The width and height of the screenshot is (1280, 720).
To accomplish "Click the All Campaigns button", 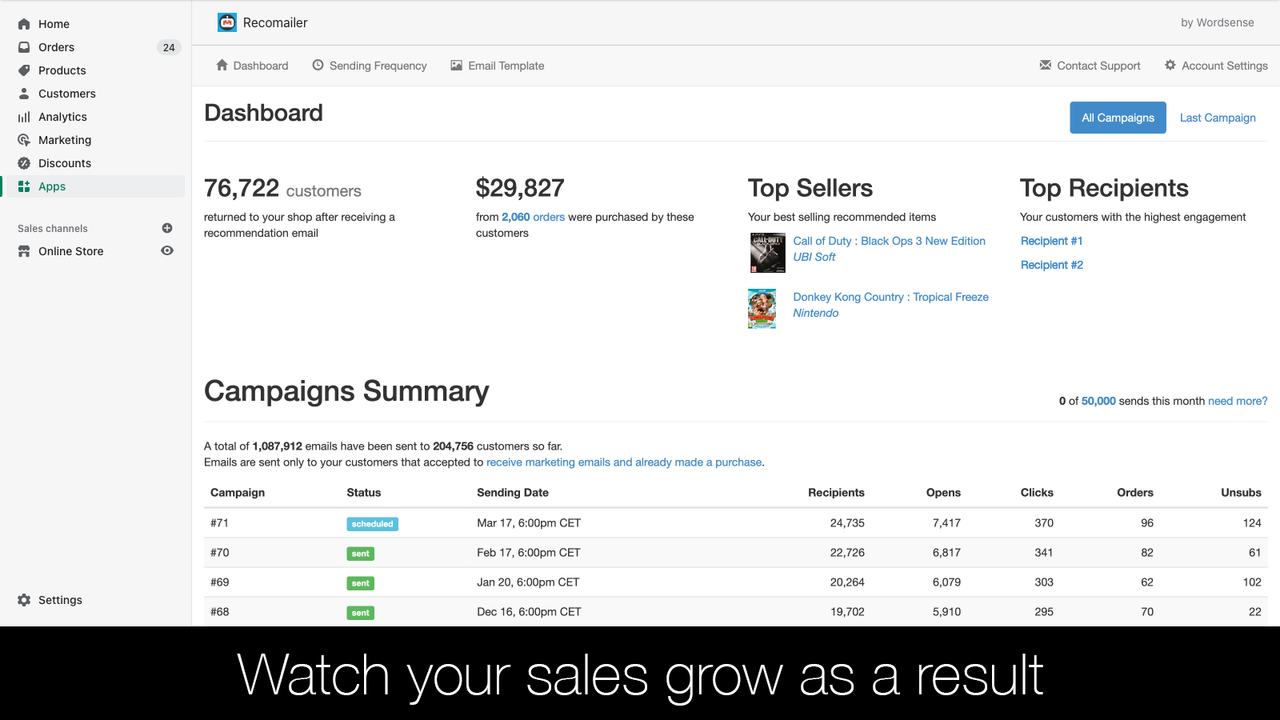I will [x=1117, y=117].
